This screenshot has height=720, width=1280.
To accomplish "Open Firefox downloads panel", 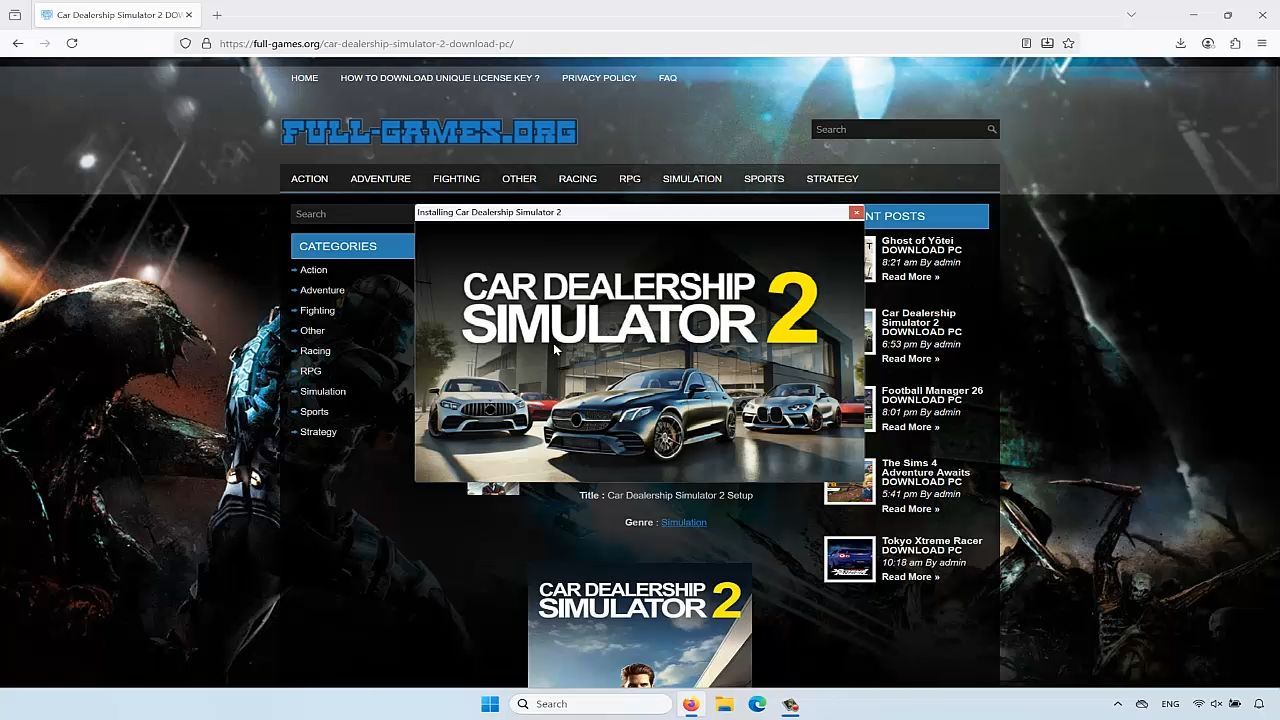I will (1181, 43).
